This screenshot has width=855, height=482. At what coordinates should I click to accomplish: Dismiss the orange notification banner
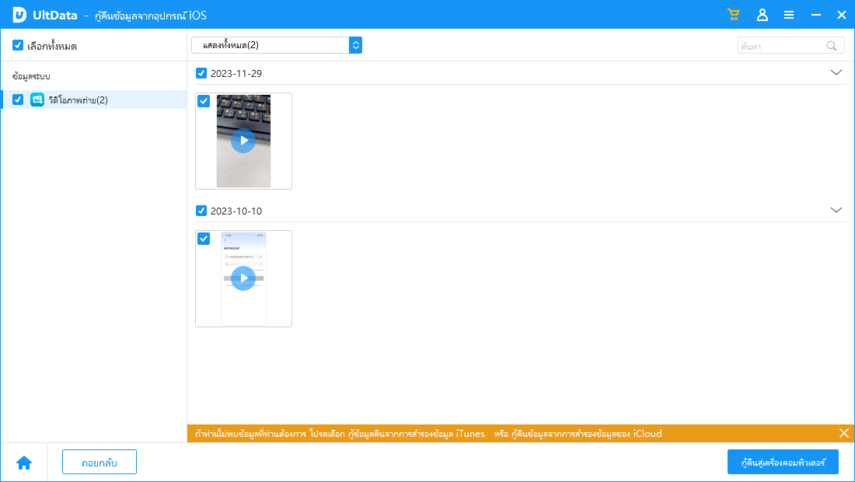tap(844, 433)
